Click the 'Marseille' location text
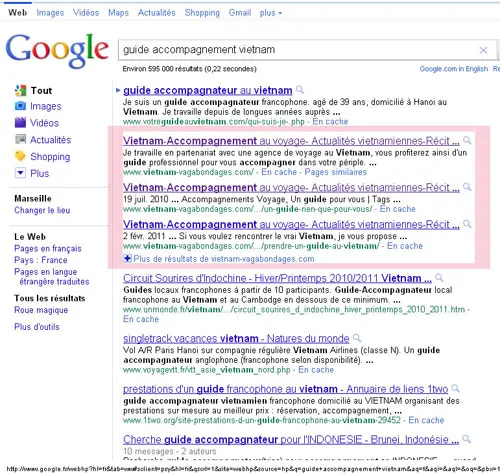Viewport: 500px width, 473px height. [x=33, y=199]
